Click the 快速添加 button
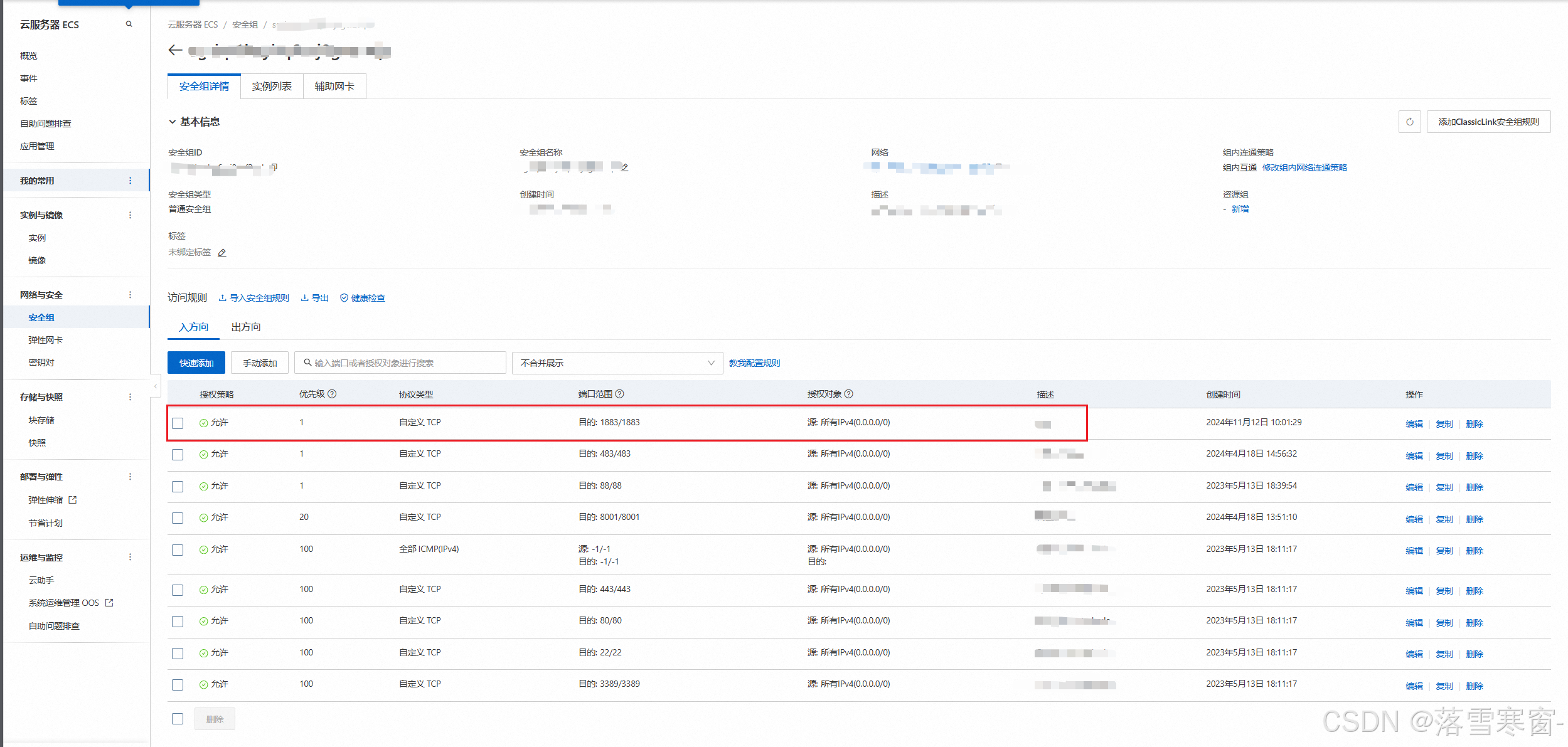 coord(196,363)
